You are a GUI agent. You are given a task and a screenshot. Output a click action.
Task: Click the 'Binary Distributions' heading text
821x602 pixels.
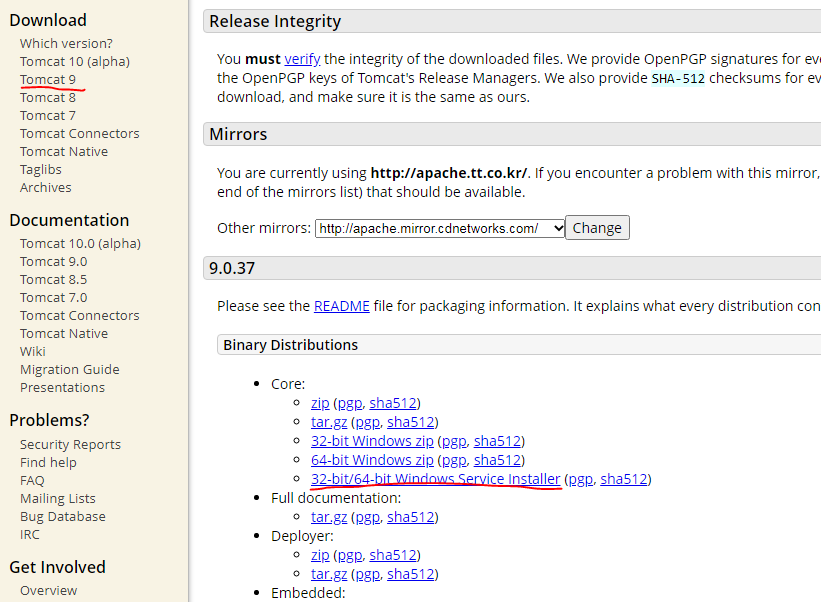(x=291, y=345)
